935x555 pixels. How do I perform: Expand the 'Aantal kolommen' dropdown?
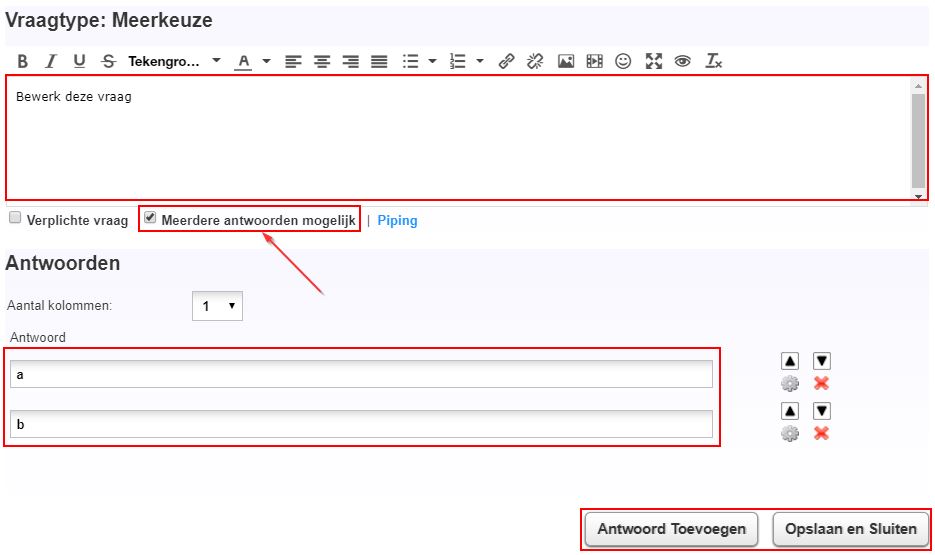click(x=217, y=306)
